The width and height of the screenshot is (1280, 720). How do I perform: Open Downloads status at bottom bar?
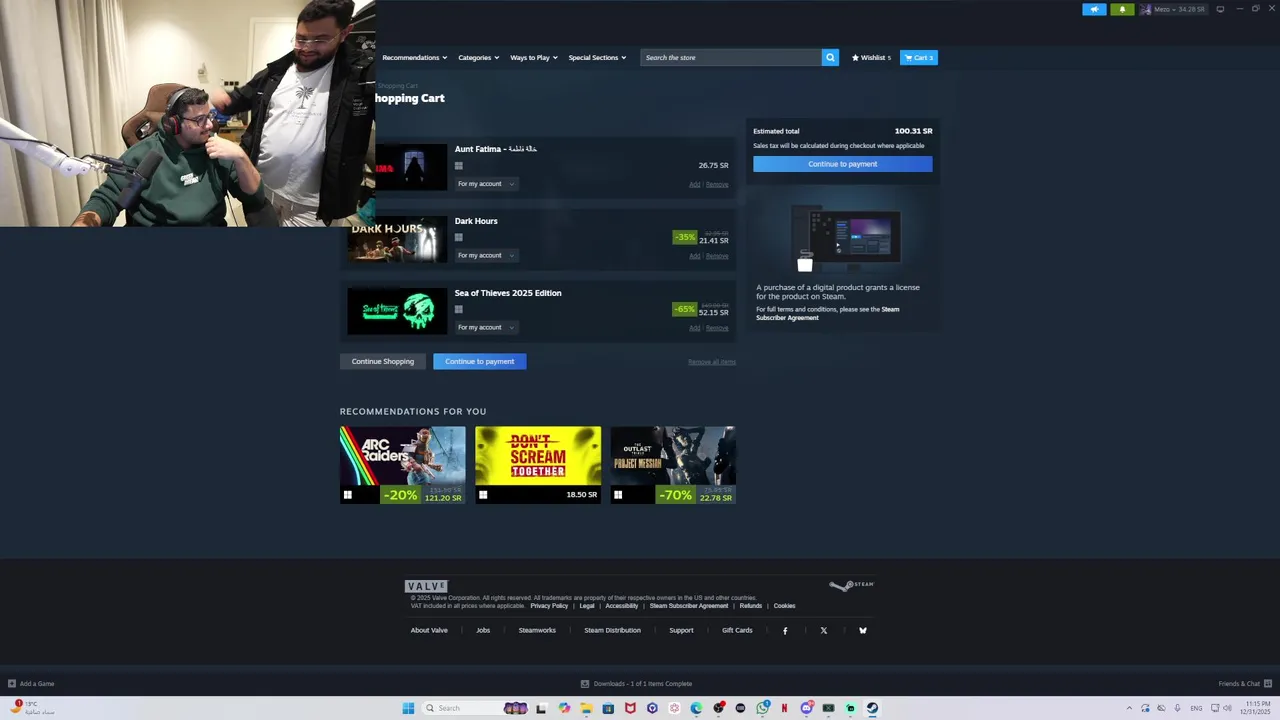click(636, 684)
